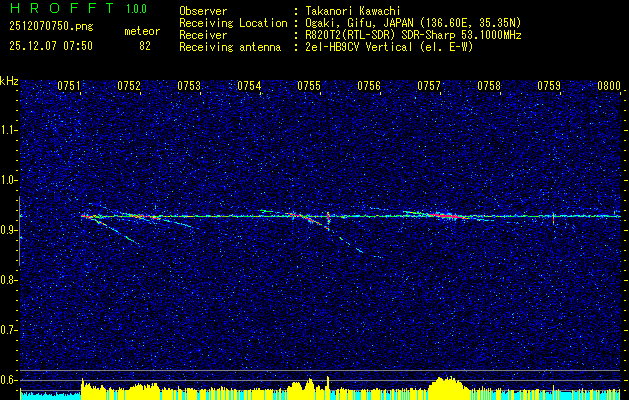Select the 0754 time marker
Viewport: 629px width, 400px height.
(249, 86)
